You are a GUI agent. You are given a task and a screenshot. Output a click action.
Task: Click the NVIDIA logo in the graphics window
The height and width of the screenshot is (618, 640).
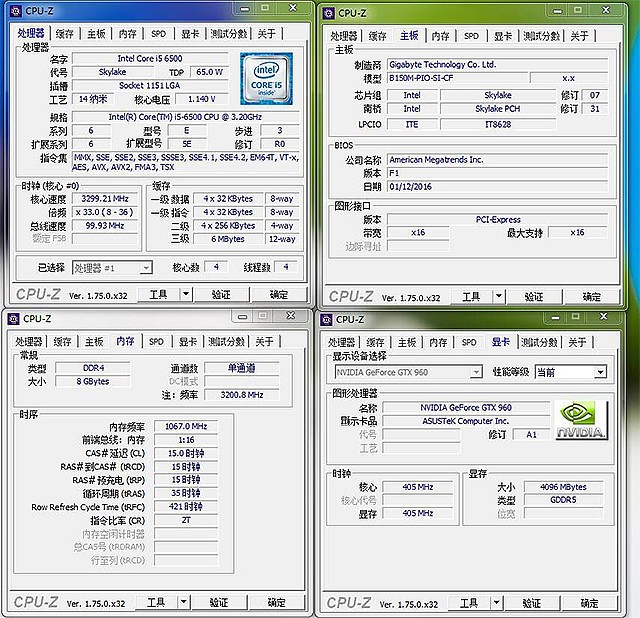click(x=581, y=420)
